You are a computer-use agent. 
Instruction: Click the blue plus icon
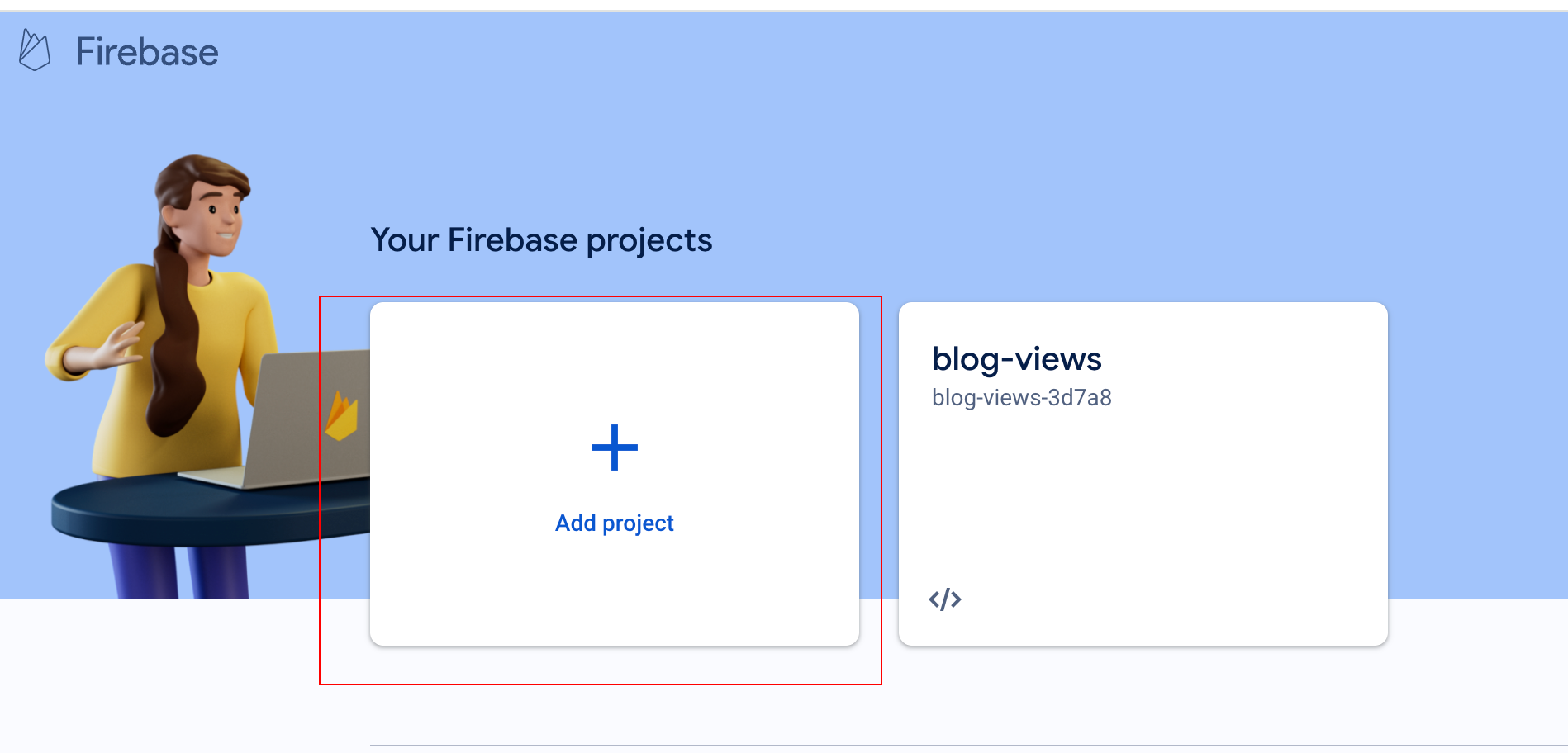click(615, 448)
